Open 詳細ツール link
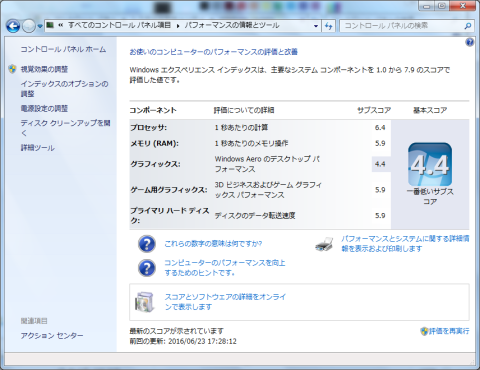480x370 pixels. [38, 148]
